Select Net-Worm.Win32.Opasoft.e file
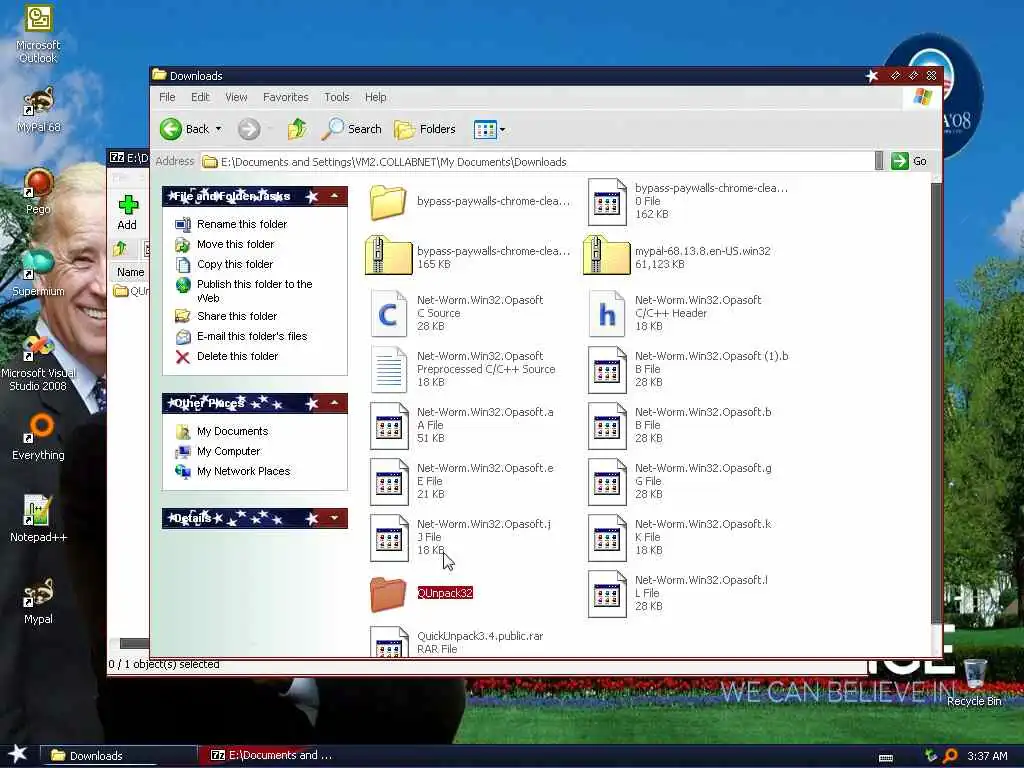Image resolution: width=1024 pixels, height=768 pixels. tap(389, 482)
